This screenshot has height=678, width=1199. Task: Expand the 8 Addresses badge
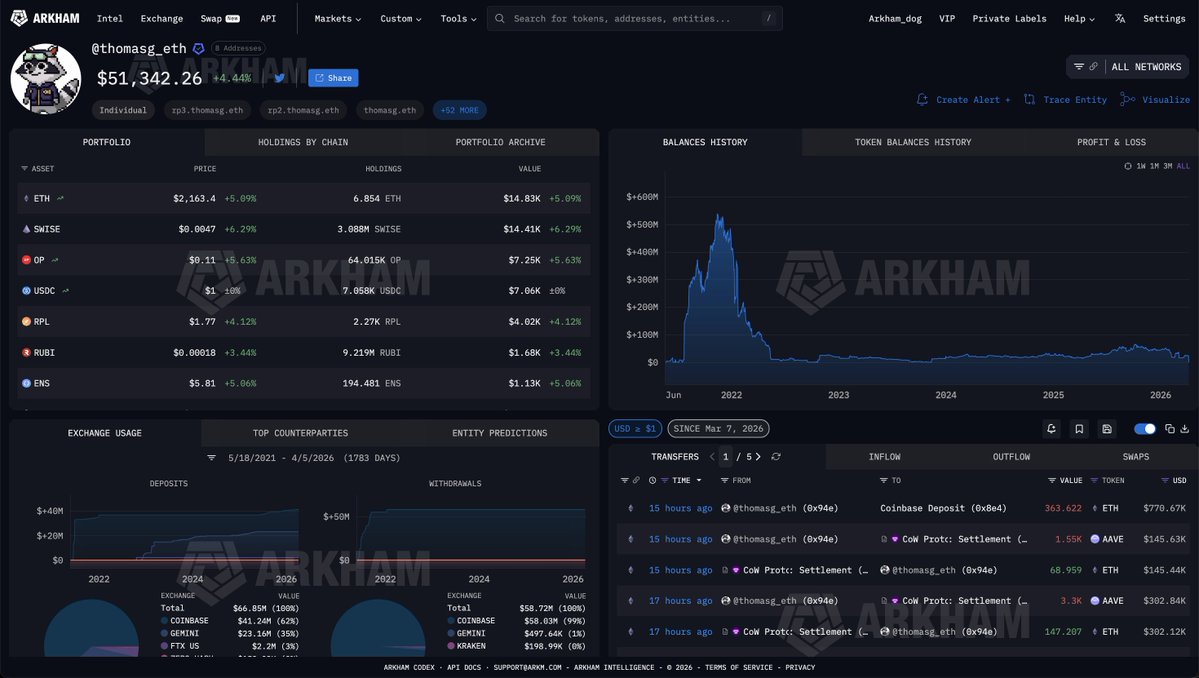238,48
